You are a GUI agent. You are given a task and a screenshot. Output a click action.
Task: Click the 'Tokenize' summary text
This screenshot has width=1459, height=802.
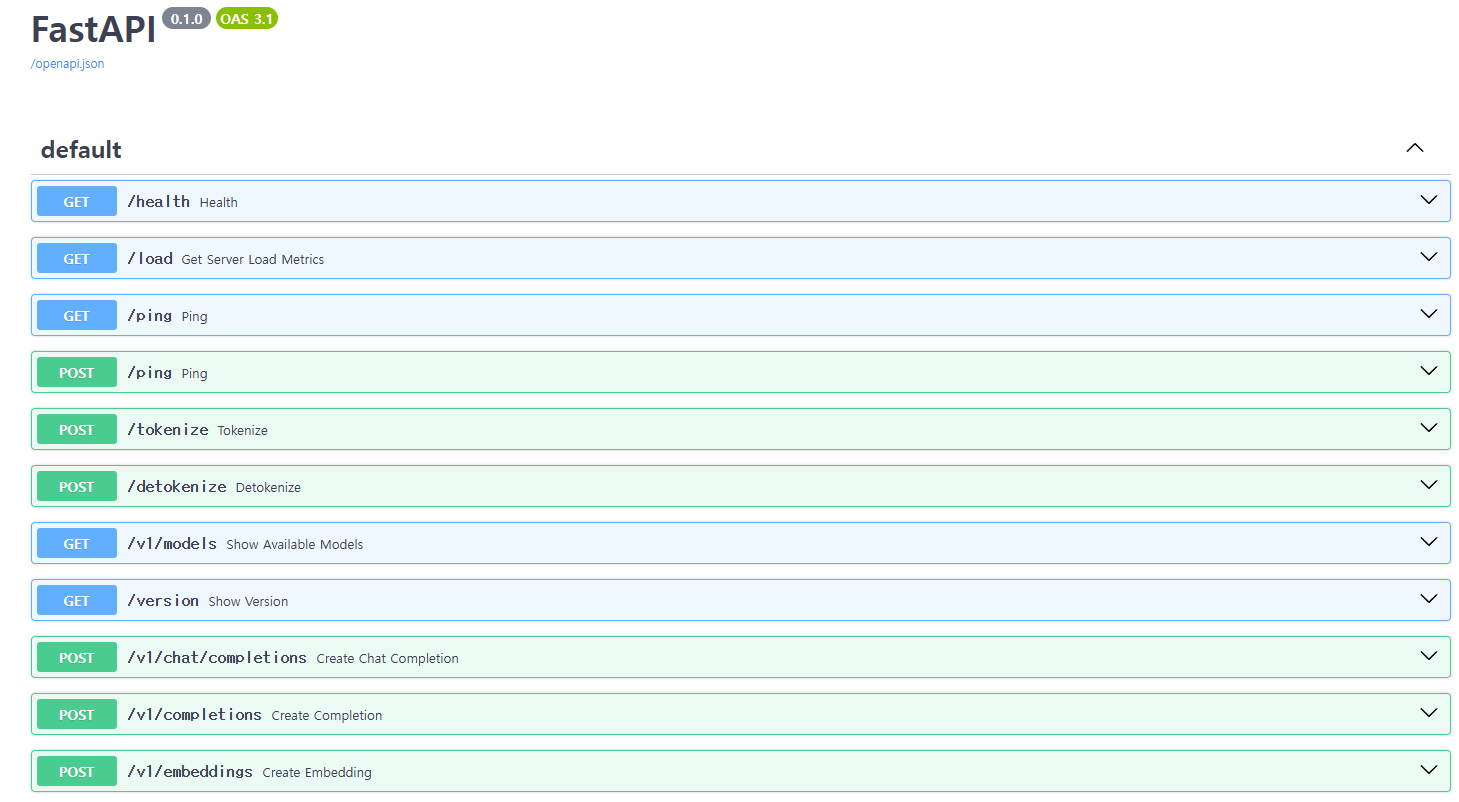(x=243, y=430)
